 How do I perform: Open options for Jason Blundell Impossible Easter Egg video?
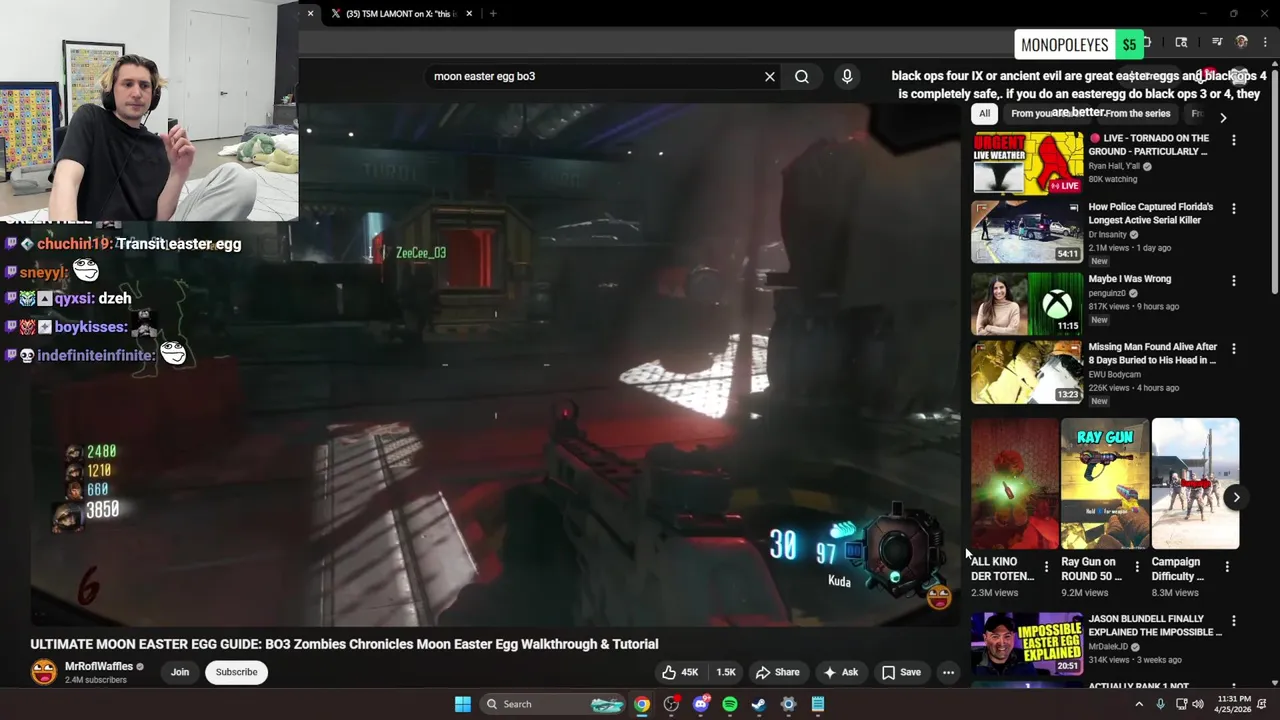pyautogui.click(x=1234, y=621)
